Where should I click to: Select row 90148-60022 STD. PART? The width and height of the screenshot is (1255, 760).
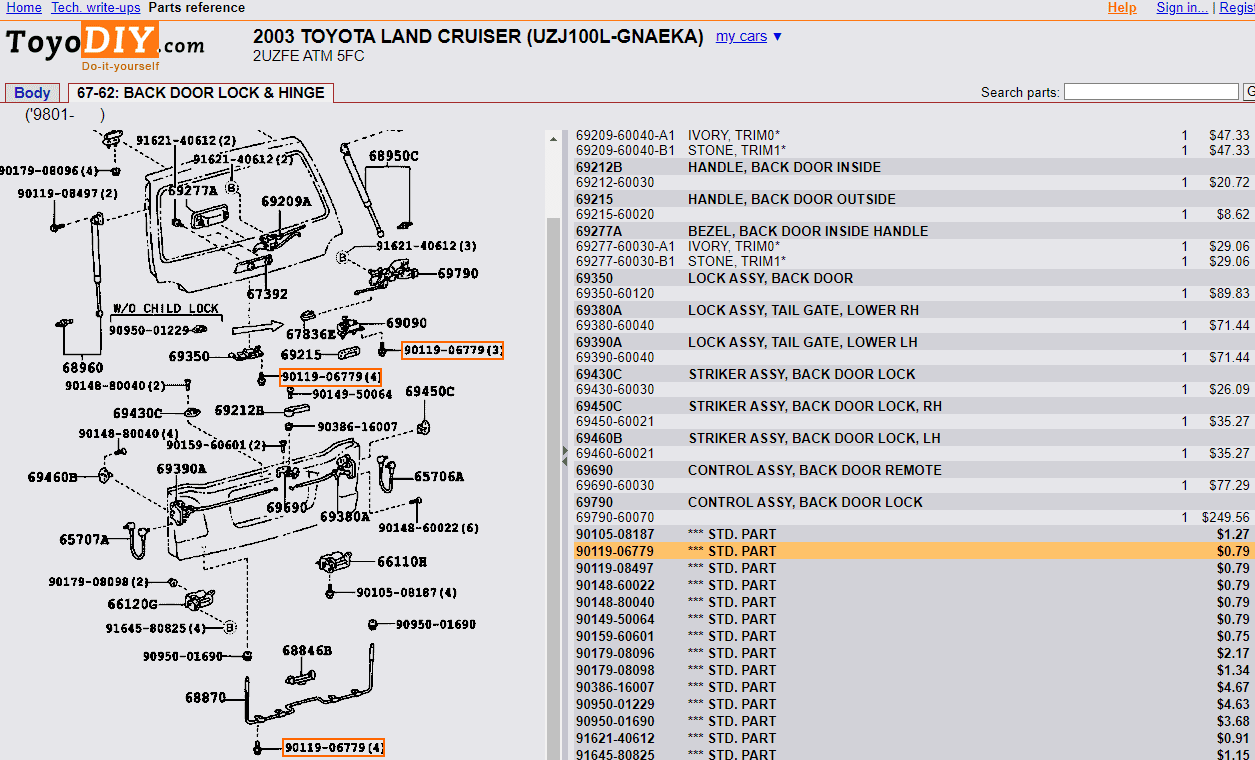click(913, 585)
